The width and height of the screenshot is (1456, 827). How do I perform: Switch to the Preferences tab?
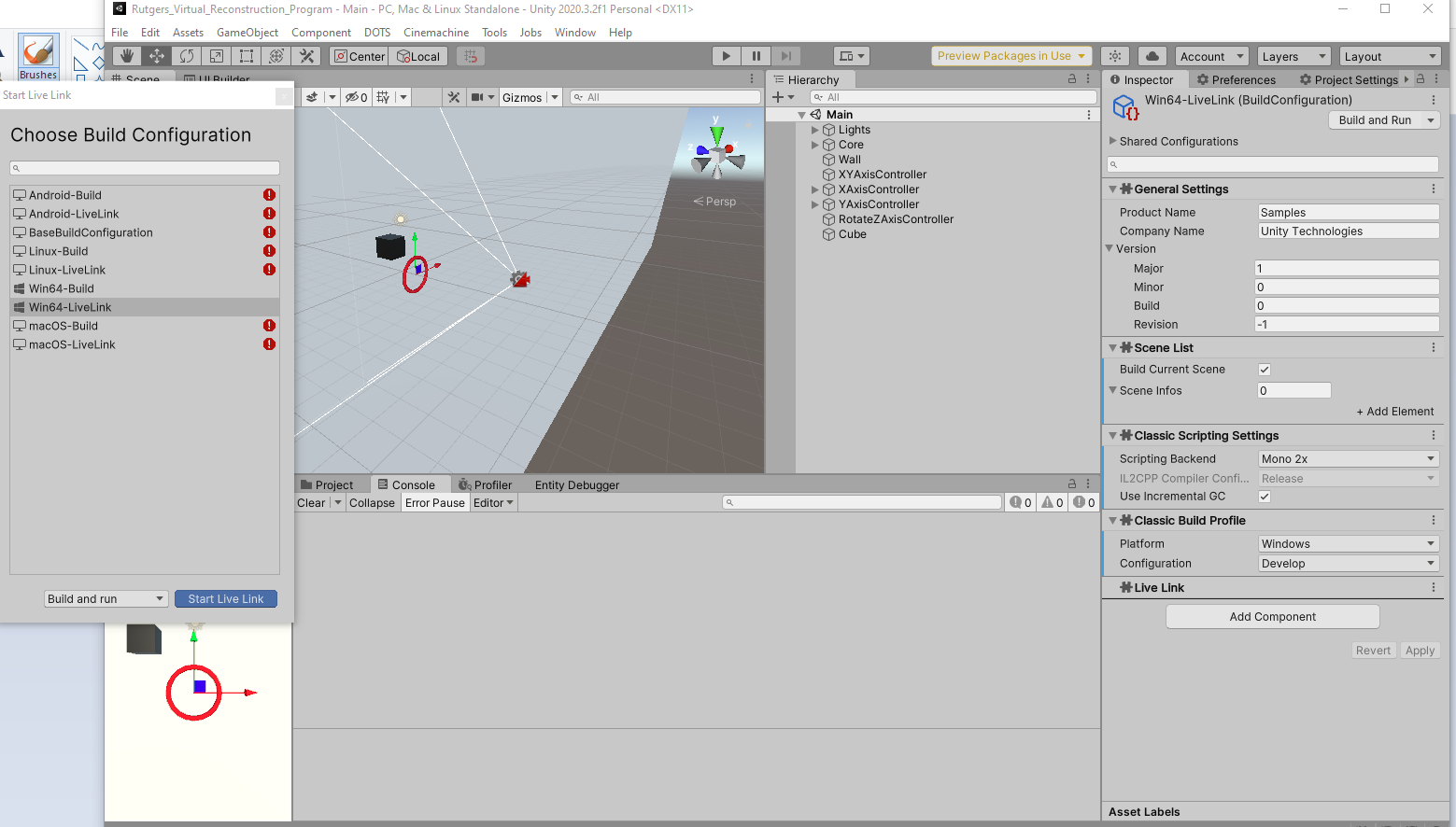point(1237,79)
